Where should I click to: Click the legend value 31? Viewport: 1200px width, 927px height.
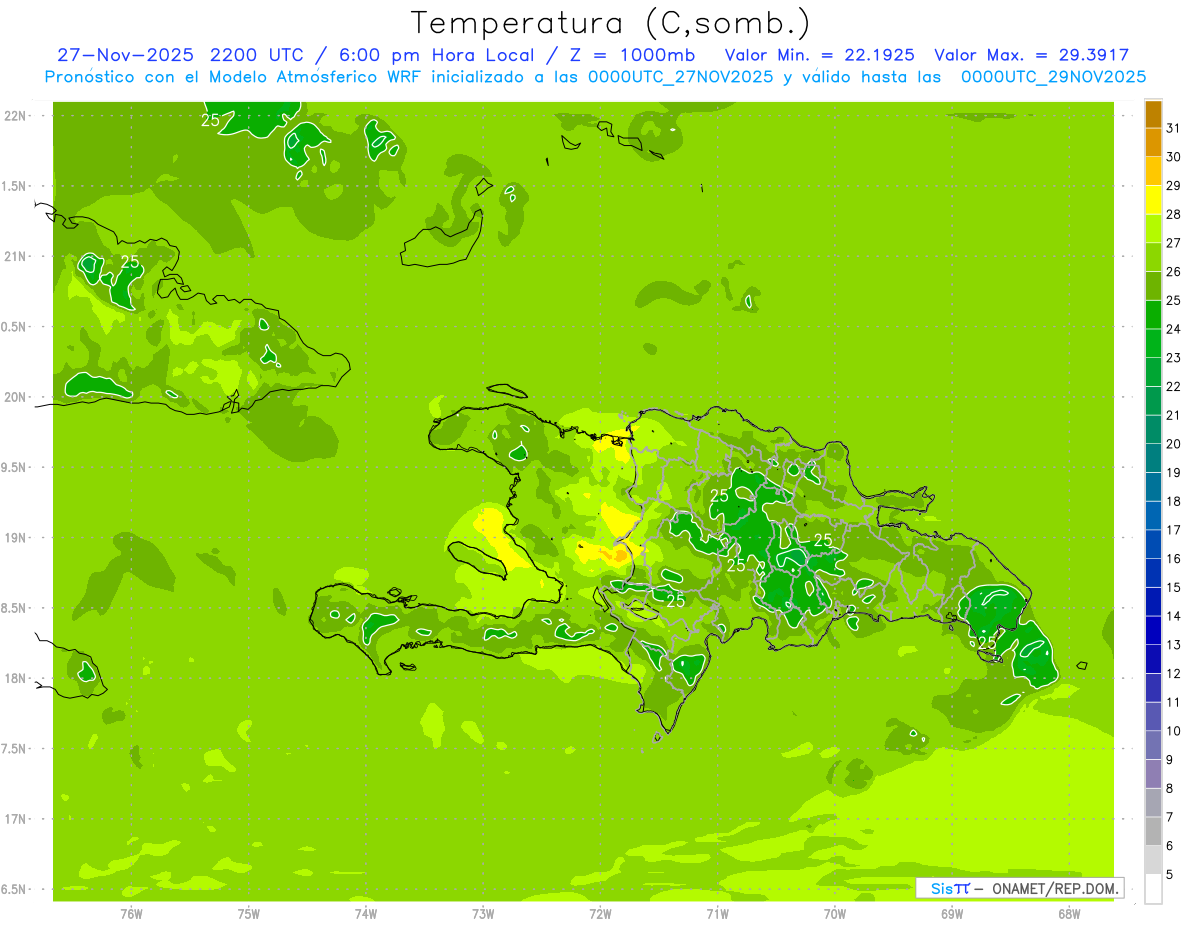(x=1173, y=128)
